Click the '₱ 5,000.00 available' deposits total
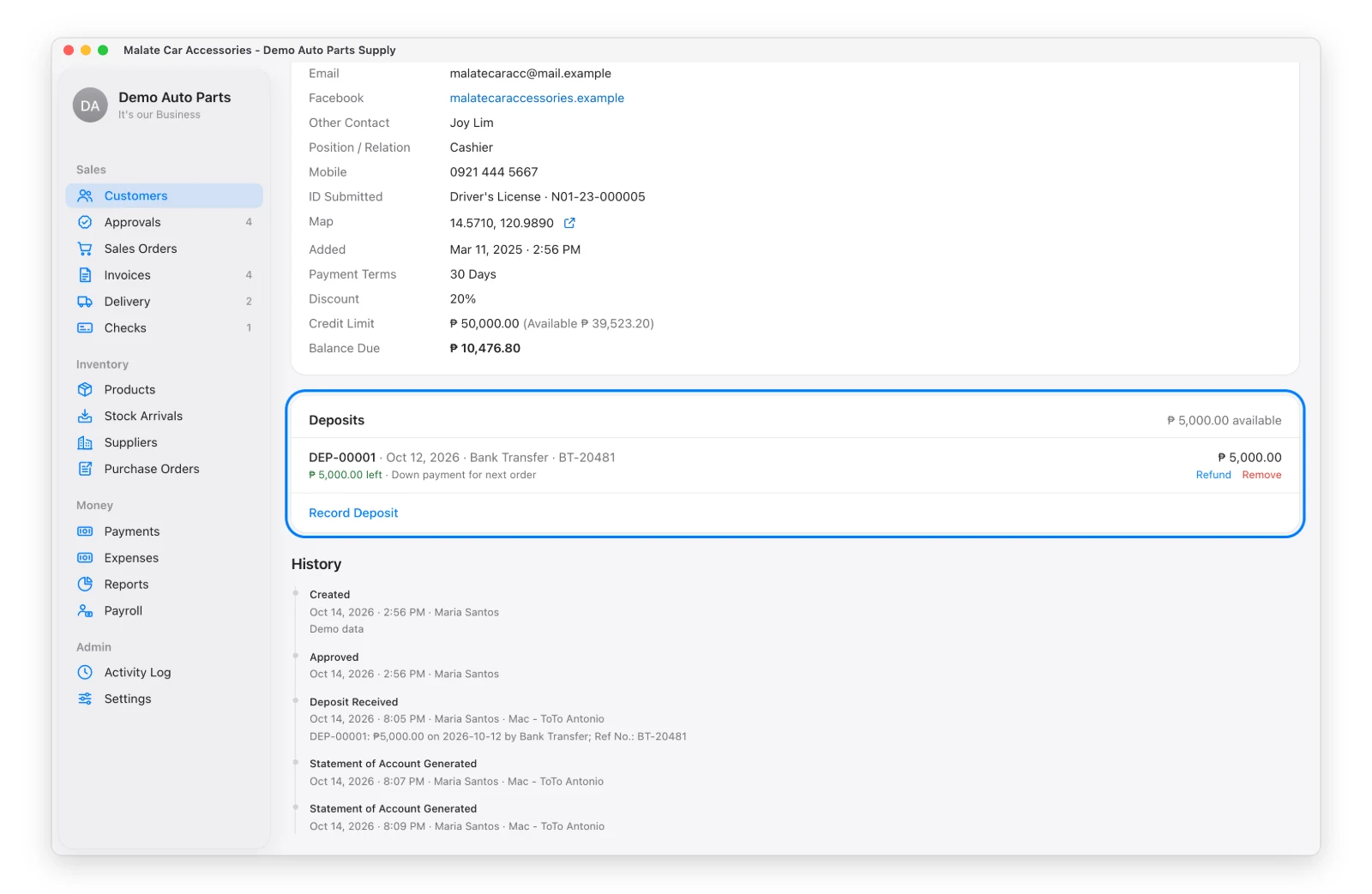Viewport: 1372px width, 894px height. (x=1225, y=421)
